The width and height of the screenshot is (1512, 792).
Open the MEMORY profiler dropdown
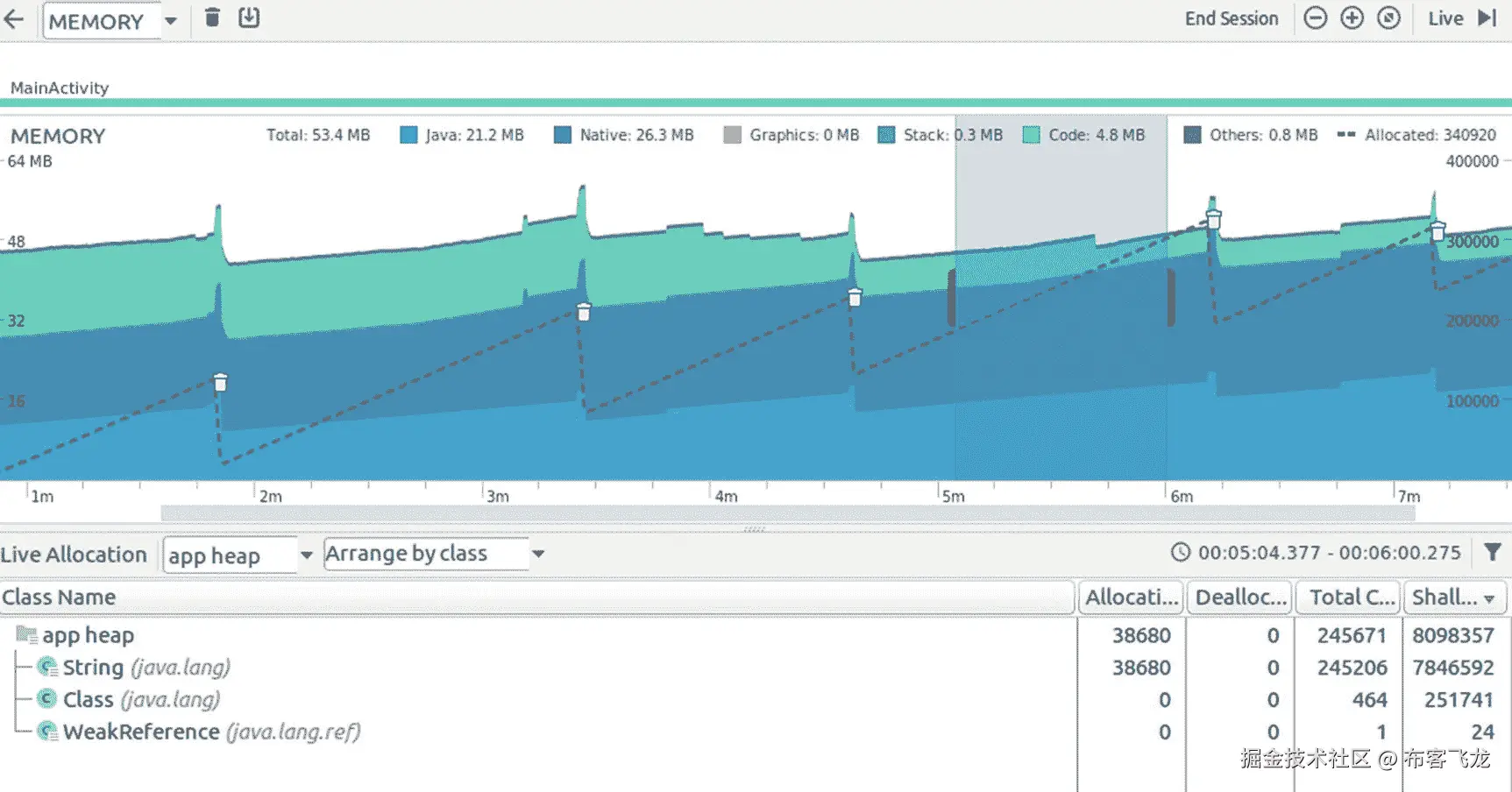click(x=110, y=21)
